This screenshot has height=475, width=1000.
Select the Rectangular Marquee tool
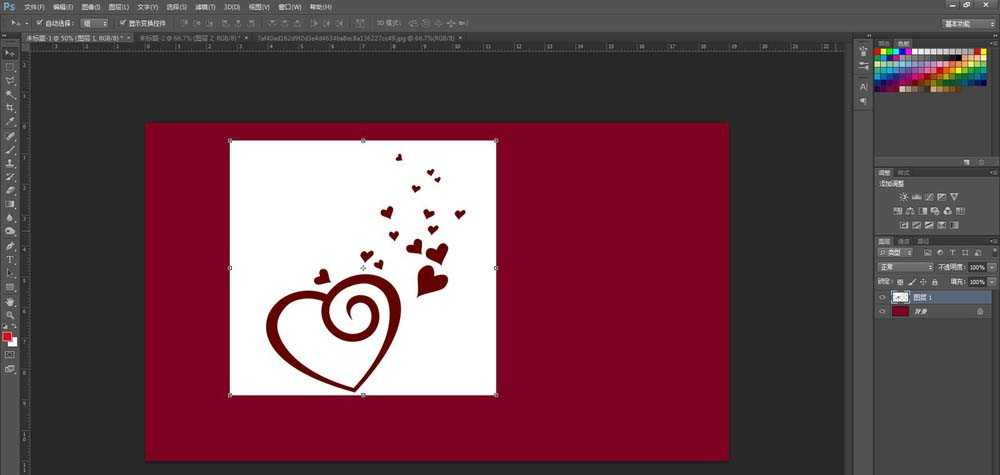pyautogui.click(x=10, y=66)
